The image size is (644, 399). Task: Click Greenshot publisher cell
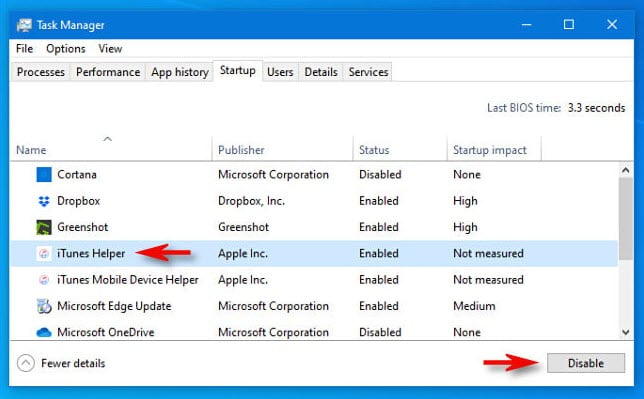(244, 227)
